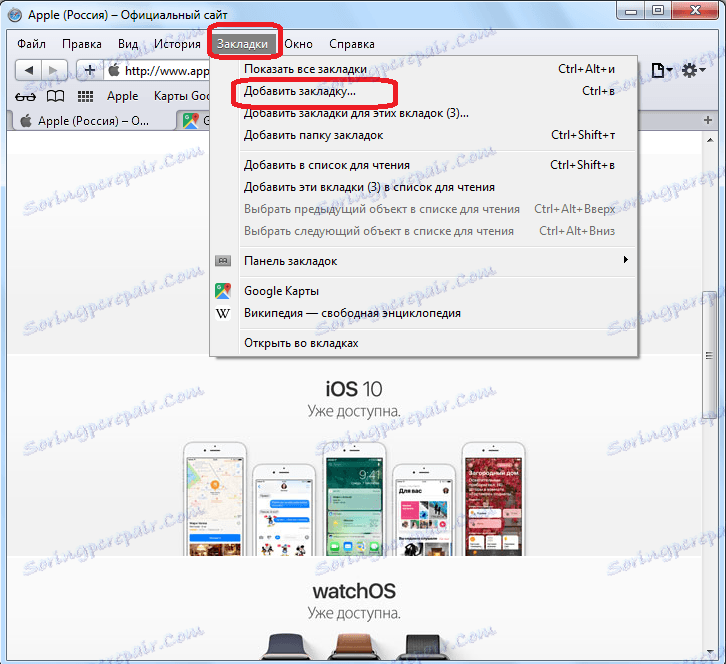Click the Wikipedia W icon in menu

(x=223, y=313)
